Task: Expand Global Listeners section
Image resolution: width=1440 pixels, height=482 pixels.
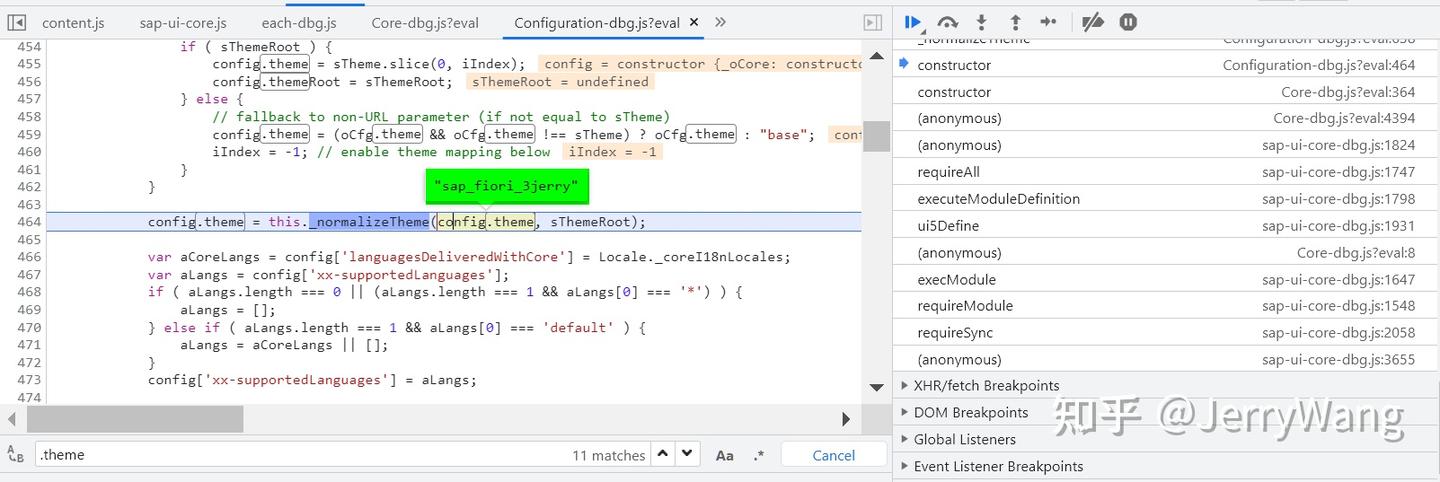Action: pyautogui.click(x=1166, y=439)
